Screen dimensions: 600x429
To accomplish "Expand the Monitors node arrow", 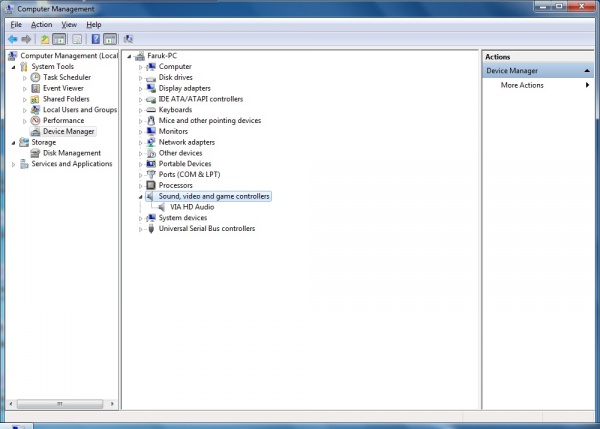I will click(x=140, y=132).
